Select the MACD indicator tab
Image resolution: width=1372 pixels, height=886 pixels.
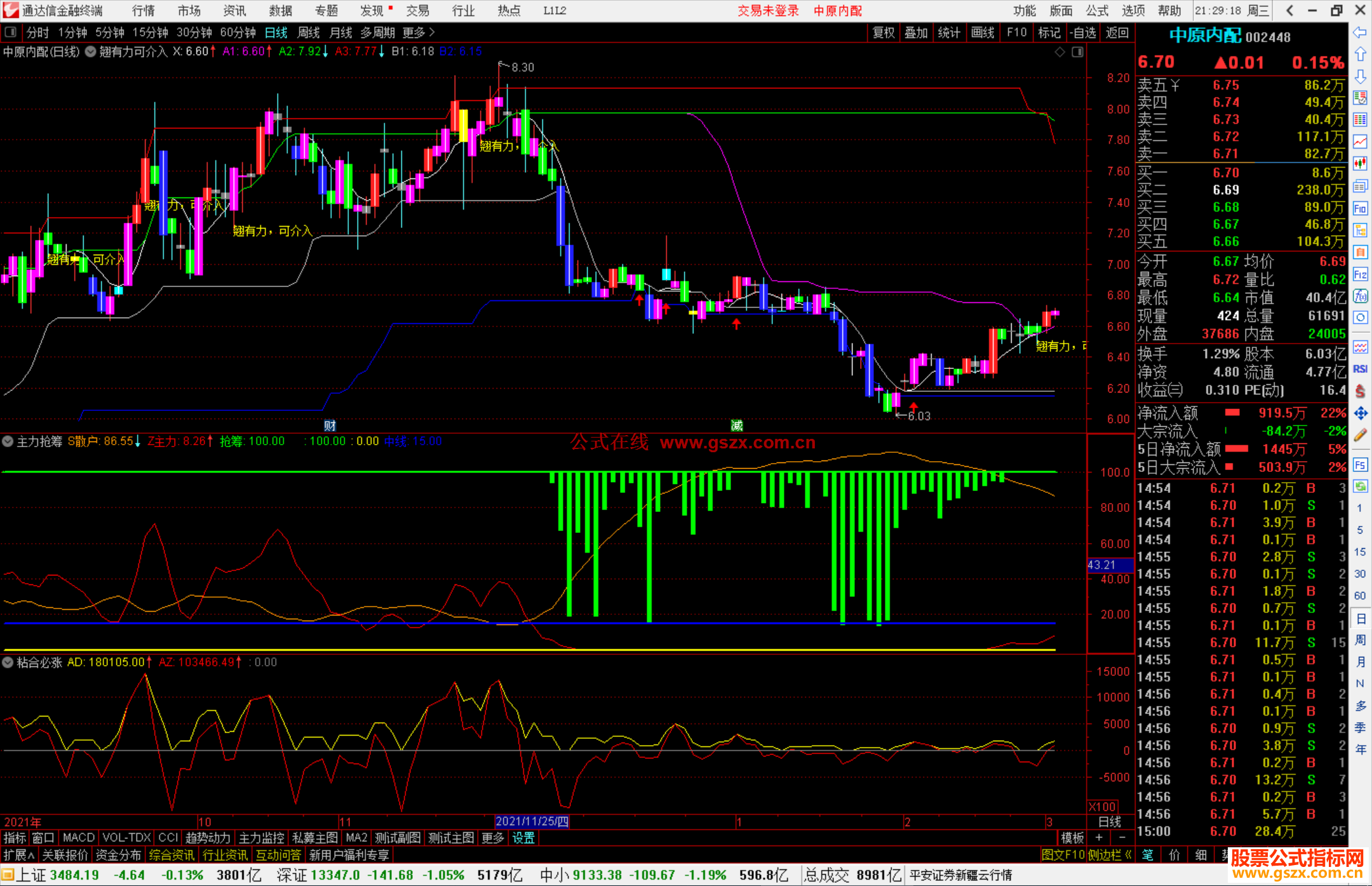(78, 838)
